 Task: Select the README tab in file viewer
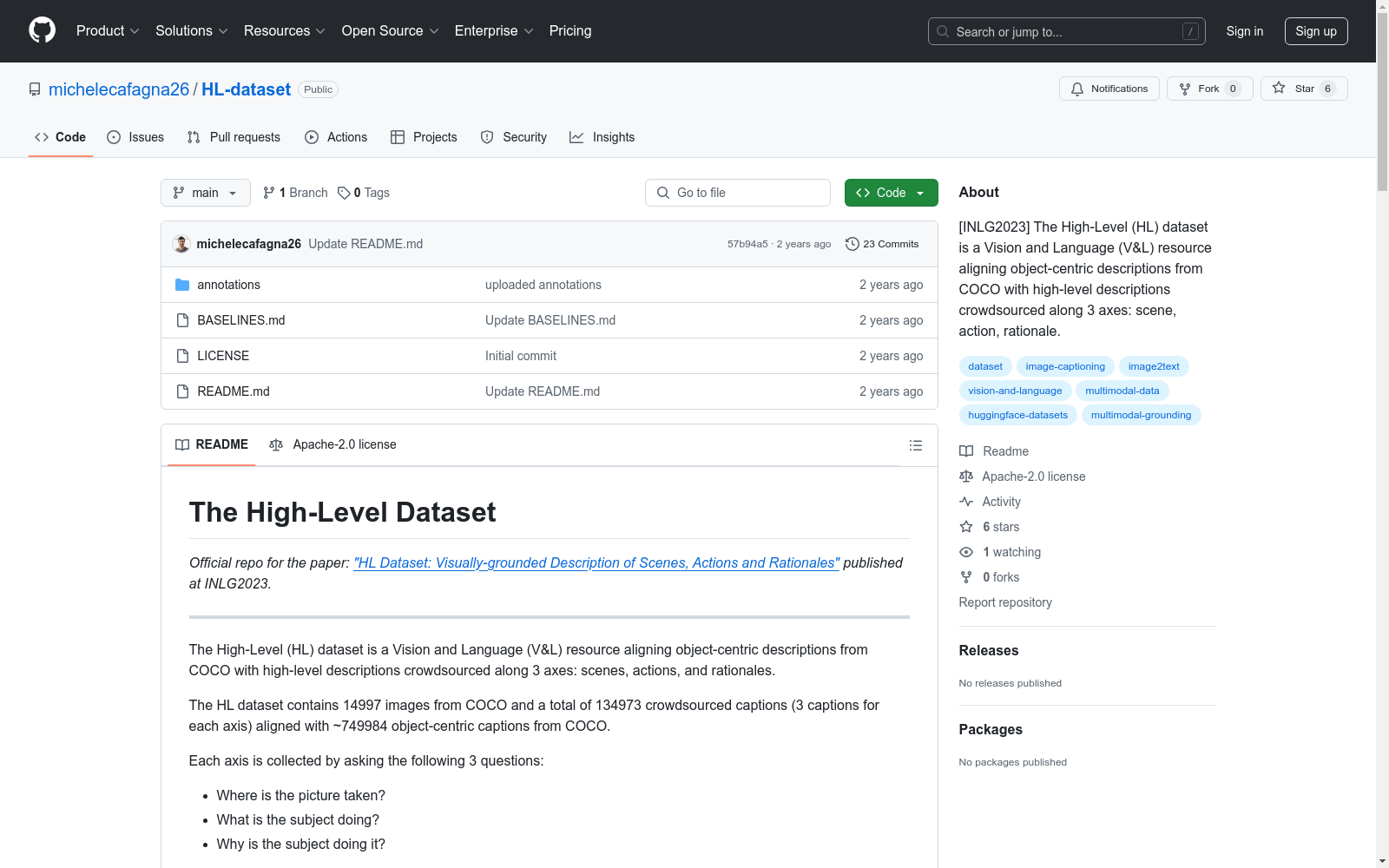point(212,445)
